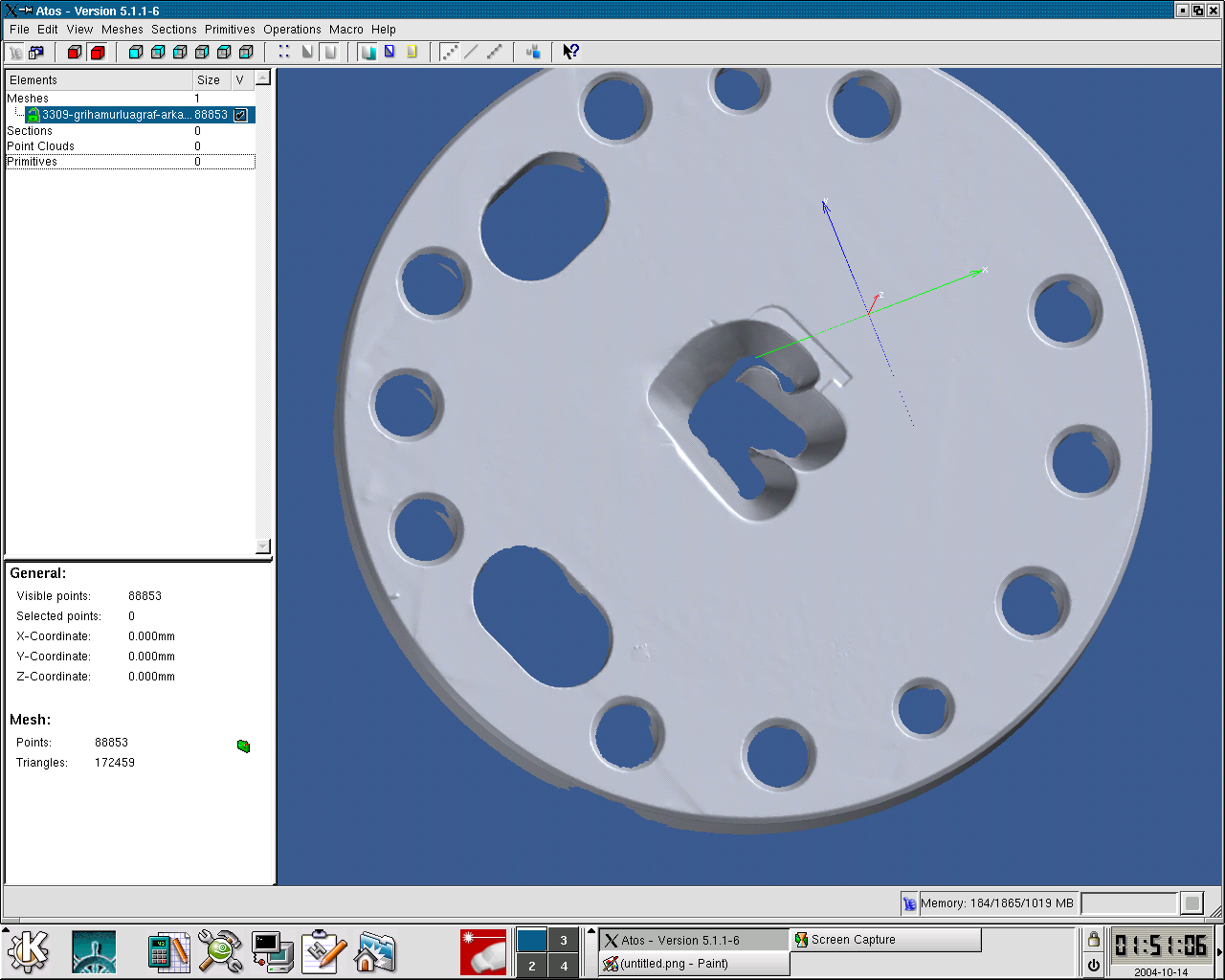Click the green mesh indicator beside Points
This screenshot has width=1225, height=980.
243,746
